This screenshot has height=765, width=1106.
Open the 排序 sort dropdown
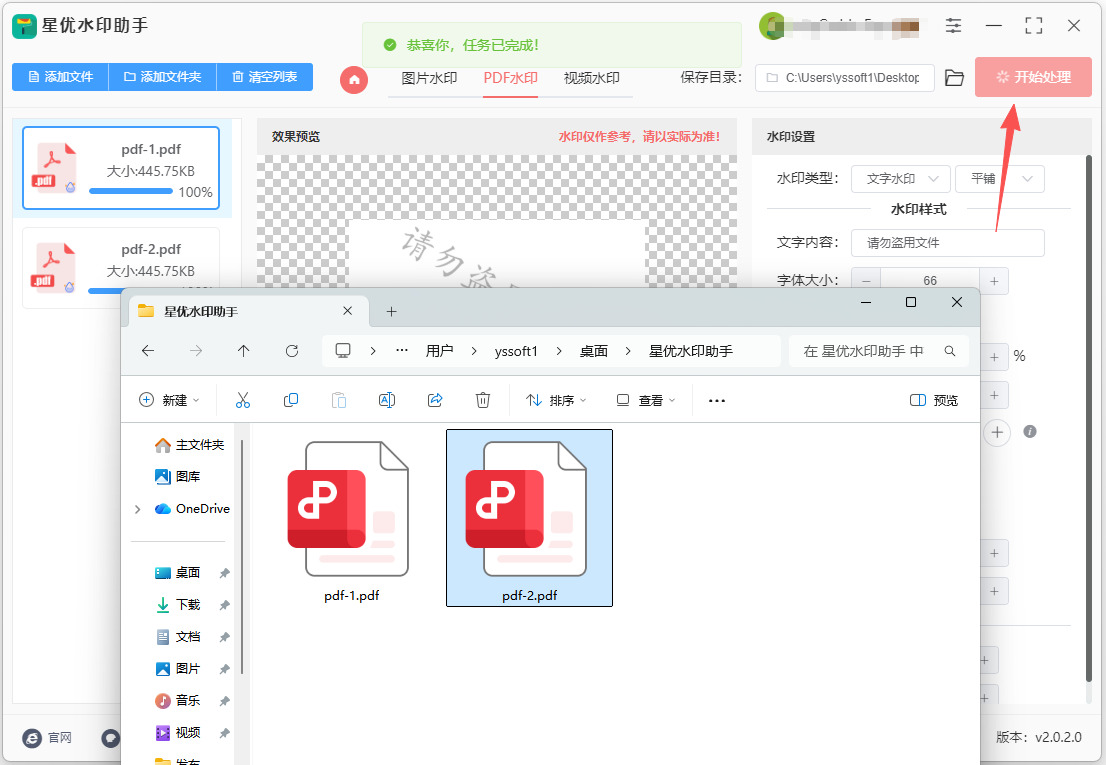click(556, 400)
